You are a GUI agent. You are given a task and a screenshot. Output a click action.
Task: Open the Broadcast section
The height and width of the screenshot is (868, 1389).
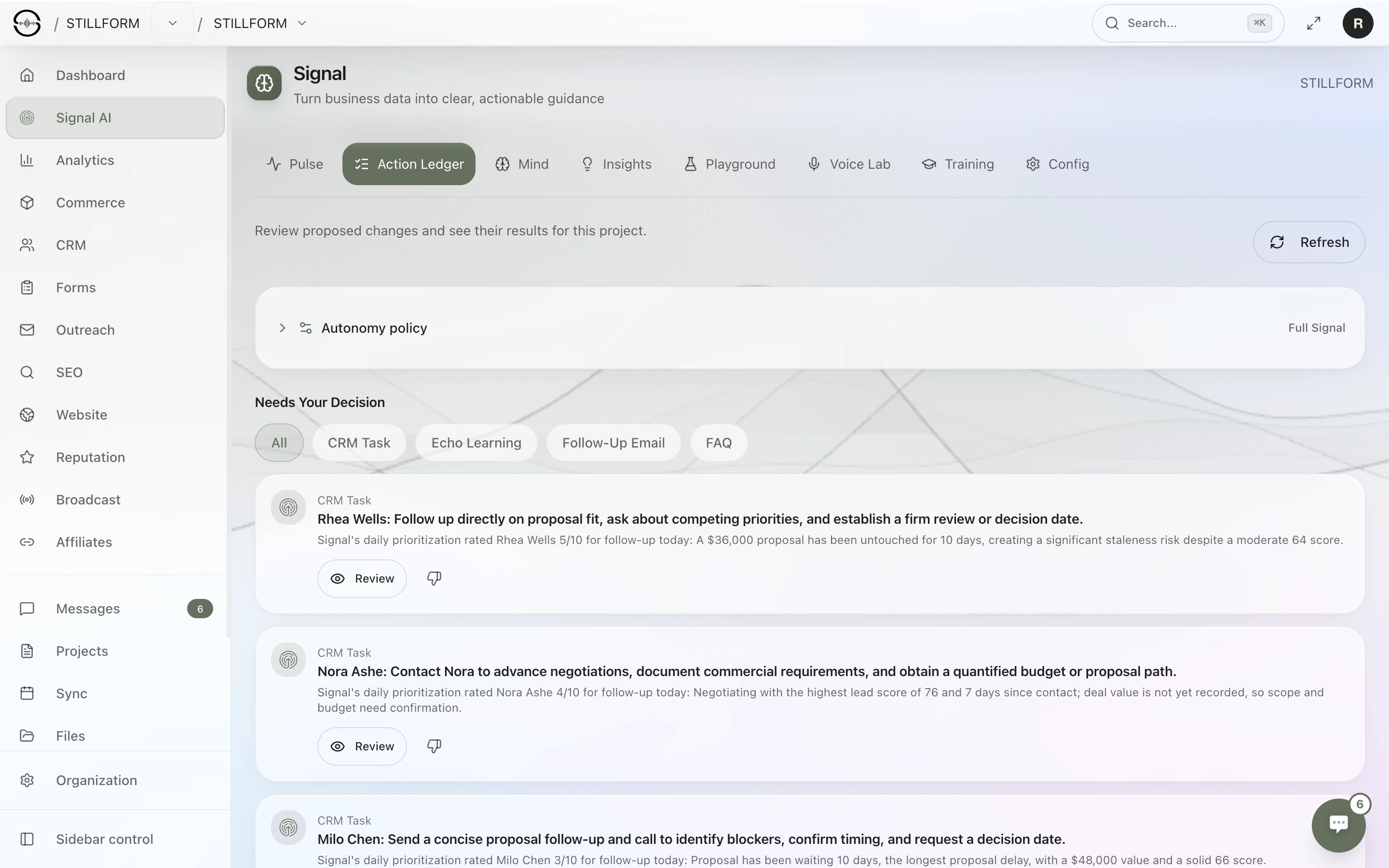[x=115, y=500]
